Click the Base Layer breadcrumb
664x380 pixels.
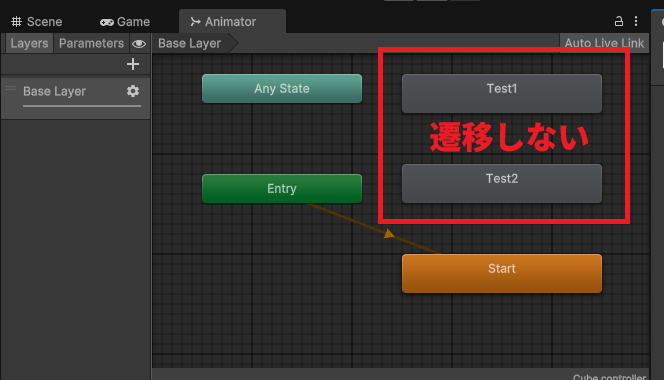[189, 43]
